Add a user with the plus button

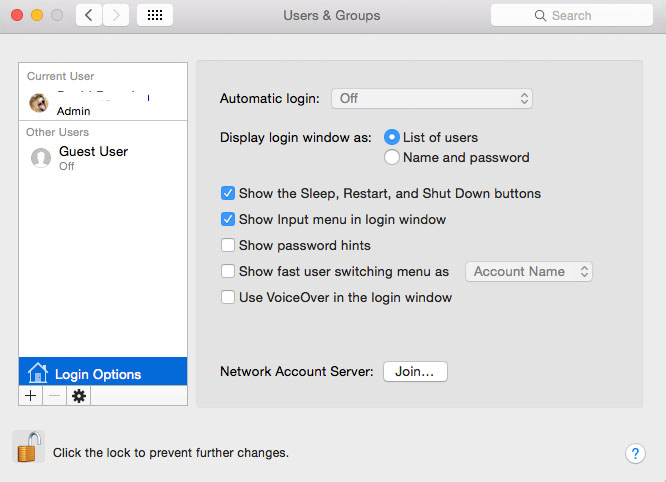click(31, 396)
